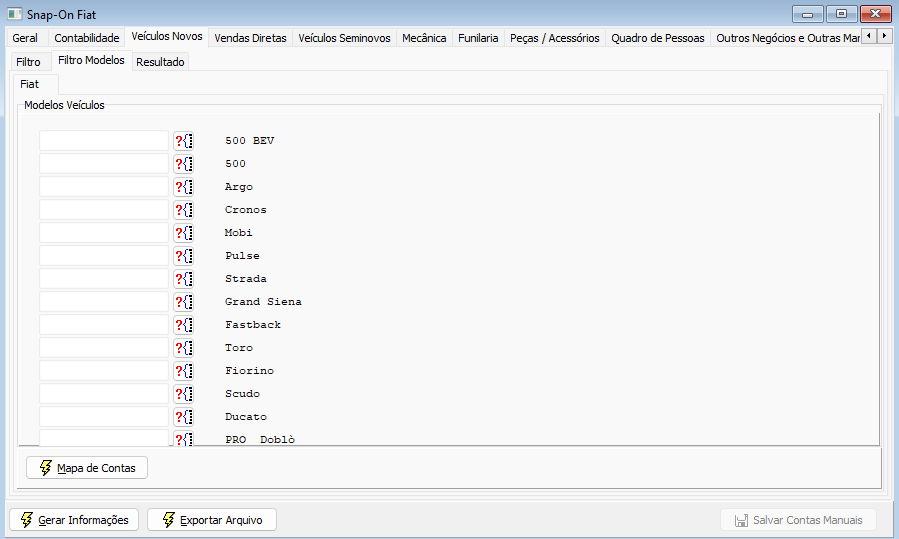This screenshot has height=539, width=899.
Task: Click input field for Ducato
Action: click(104, 416)
